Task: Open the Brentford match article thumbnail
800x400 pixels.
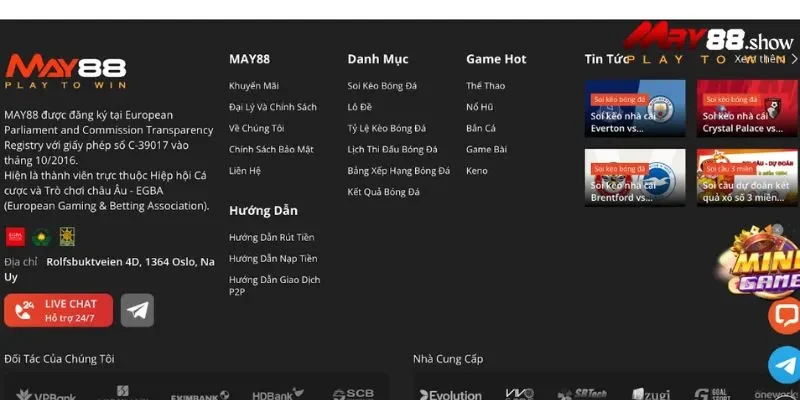Action: point(635,177)
